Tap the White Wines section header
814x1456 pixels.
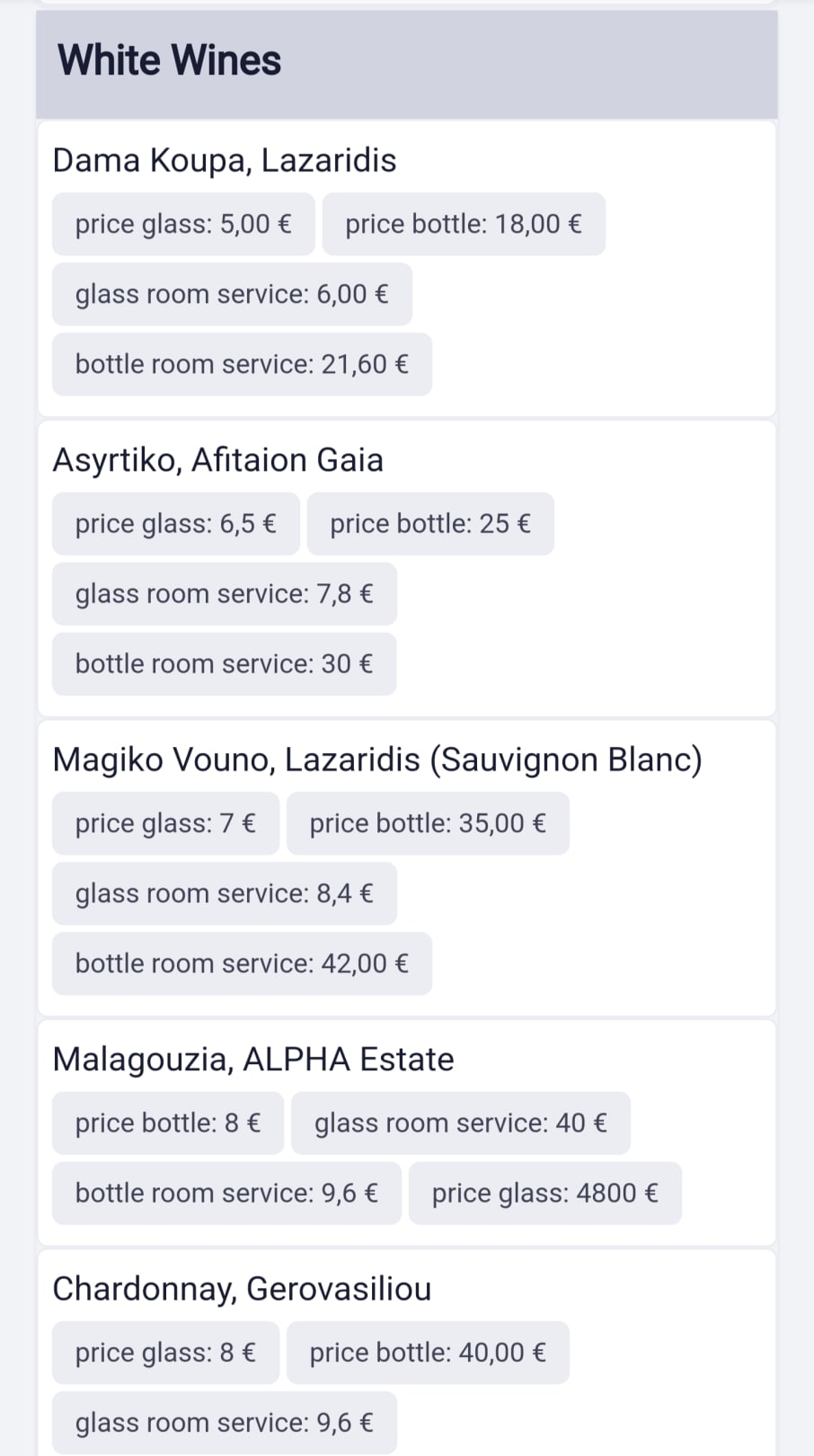[169, 61]
